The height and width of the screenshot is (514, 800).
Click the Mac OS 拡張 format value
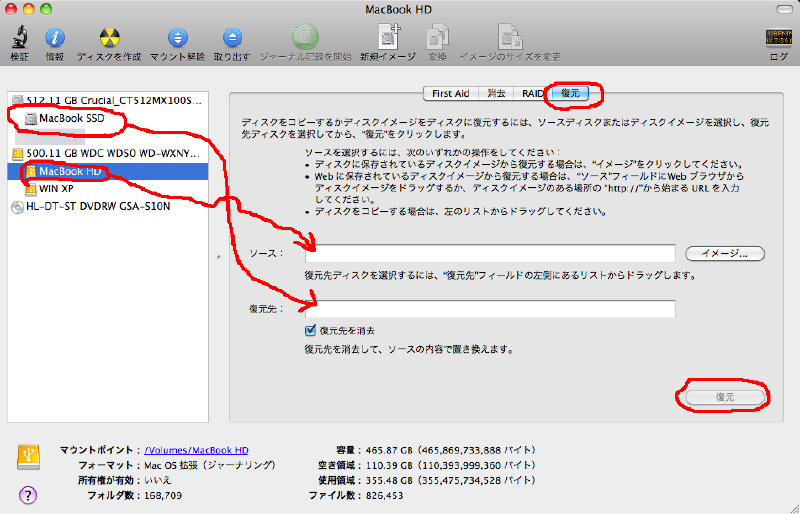(210, 465)
